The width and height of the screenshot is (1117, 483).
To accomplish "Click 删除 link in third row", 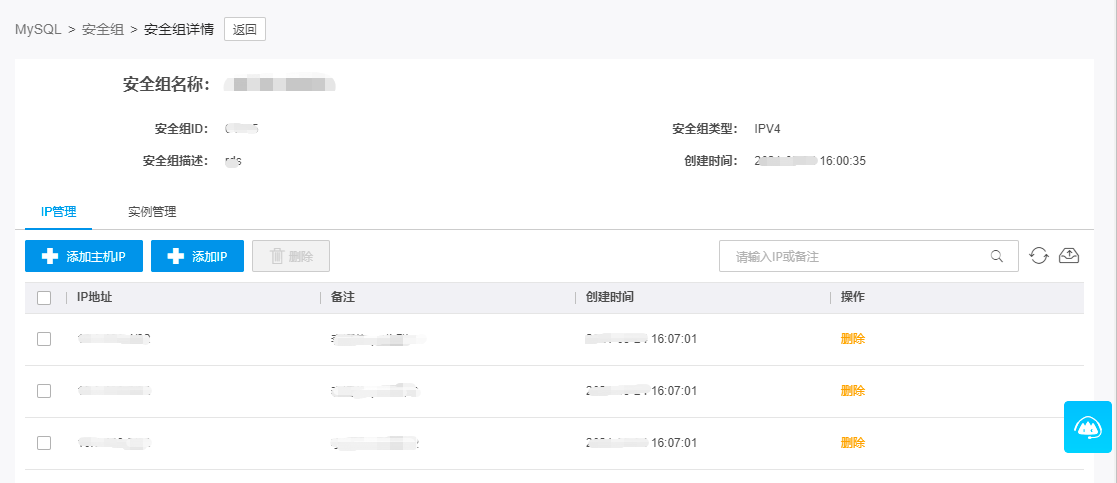I will pos(853,443).
